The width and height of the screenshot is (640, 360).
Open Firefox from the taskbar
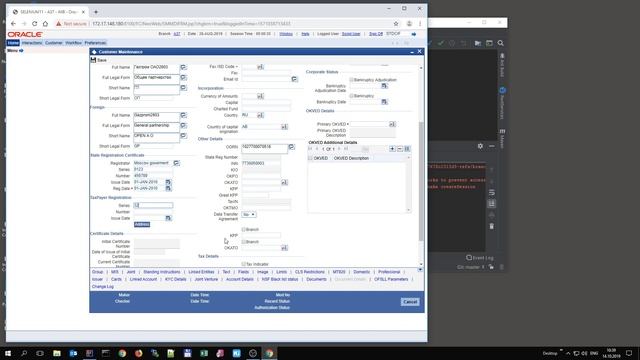[x=138, y=353]
